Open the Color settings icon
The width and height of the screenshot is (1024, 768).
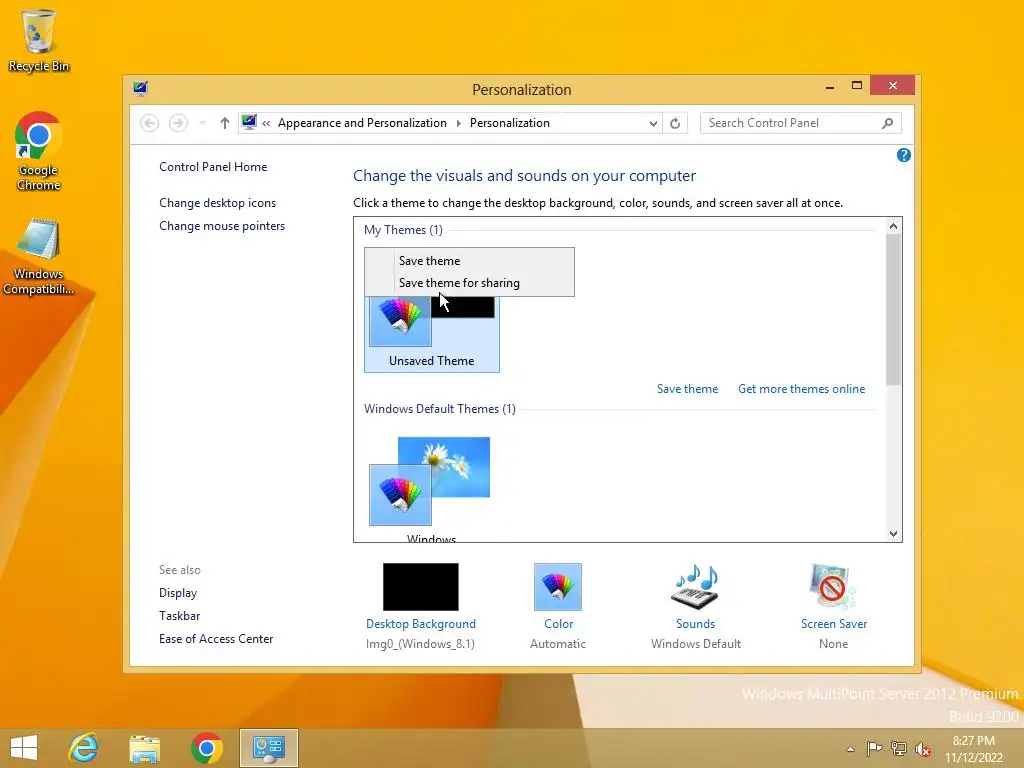558,586
